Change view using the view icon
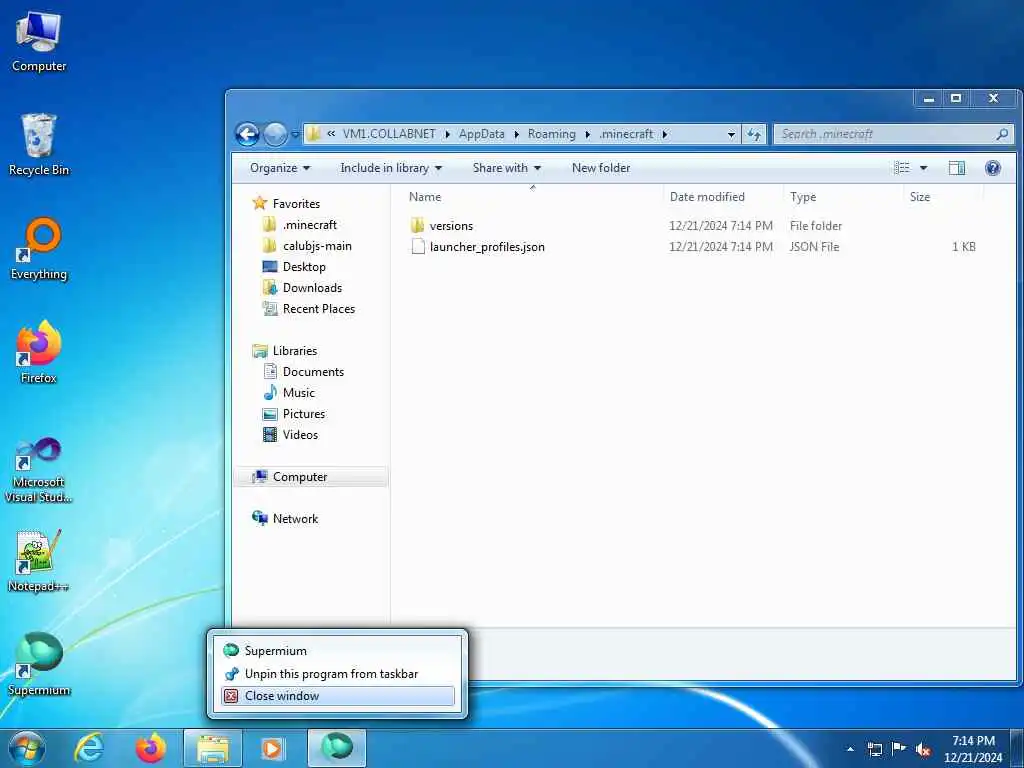Viewport: 1024px width, 768px height. [902, 168]
